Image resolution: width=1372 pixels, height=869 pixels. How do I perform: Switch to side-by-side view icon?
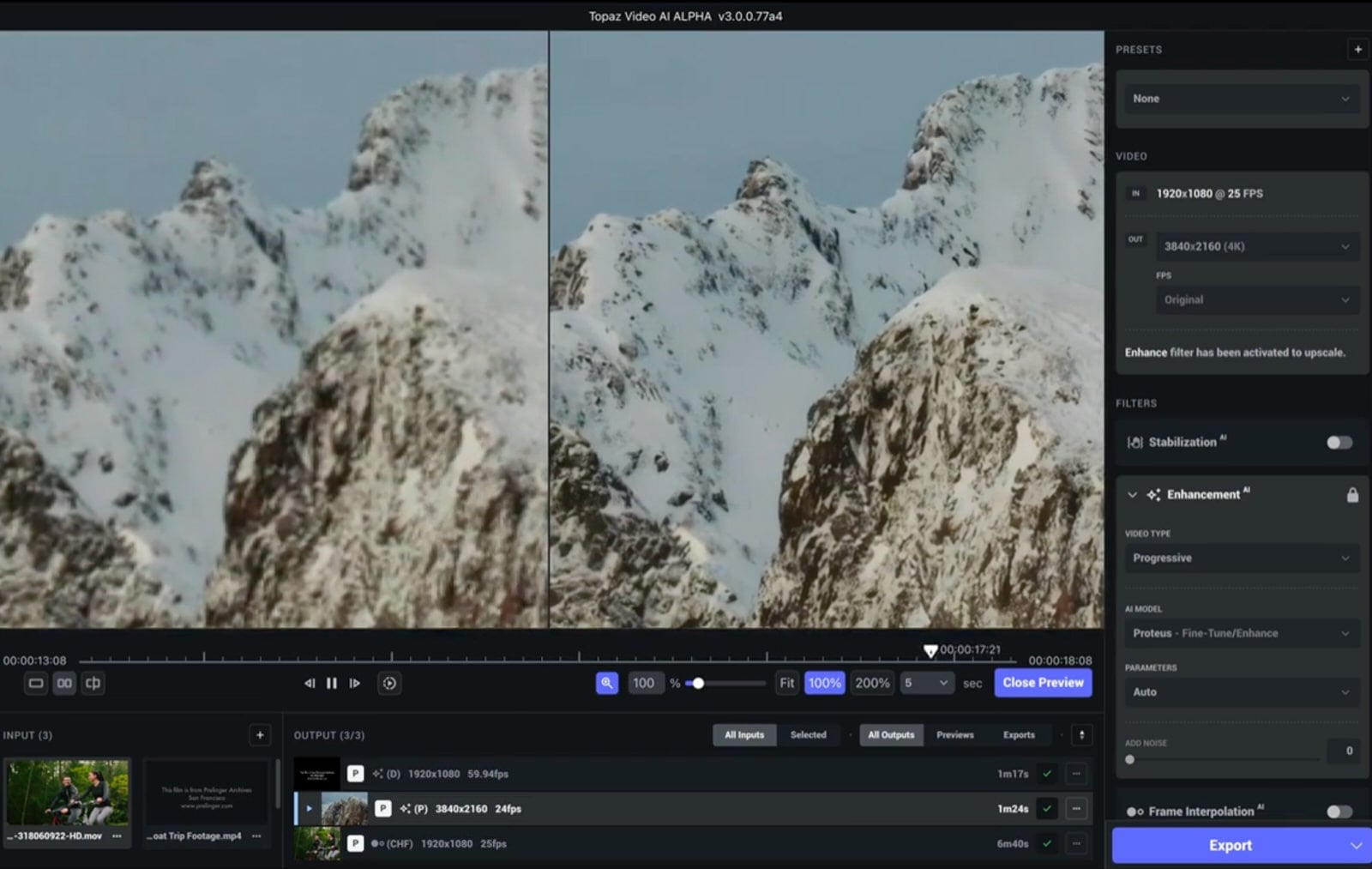tap(64, 684)
